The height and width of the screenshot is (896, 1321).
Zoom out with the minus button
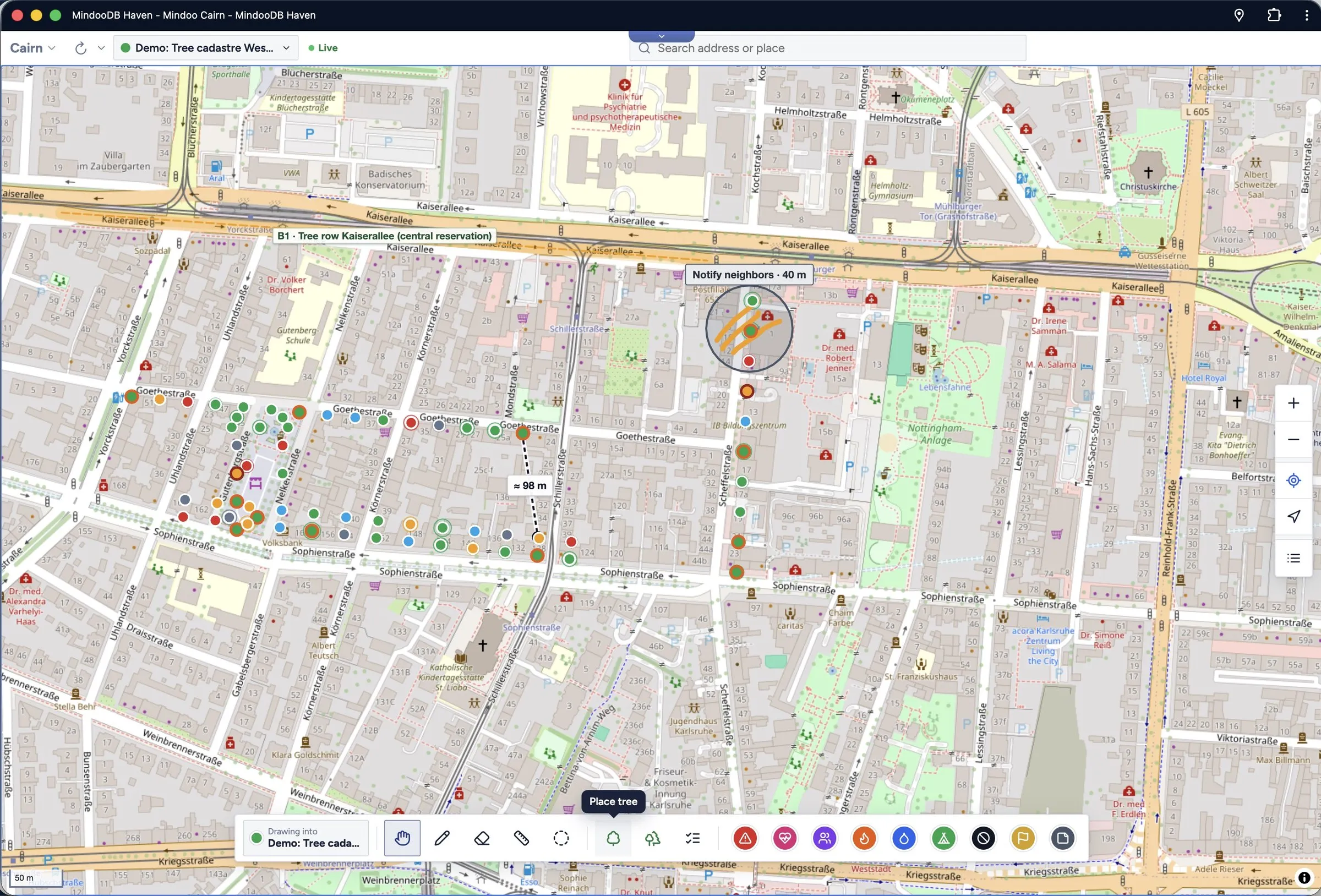1293,440
